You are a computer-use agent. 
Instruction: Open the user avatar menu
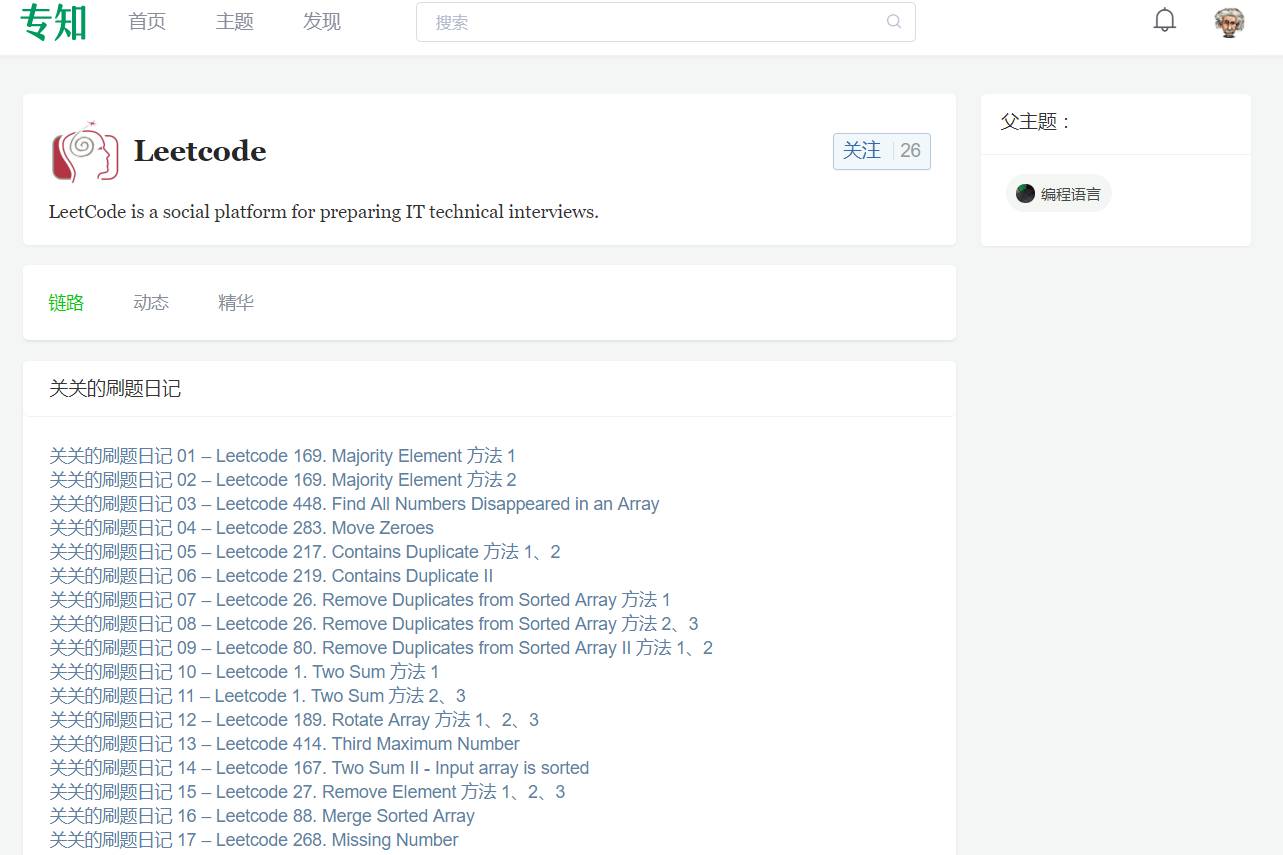click(1229, 22)
